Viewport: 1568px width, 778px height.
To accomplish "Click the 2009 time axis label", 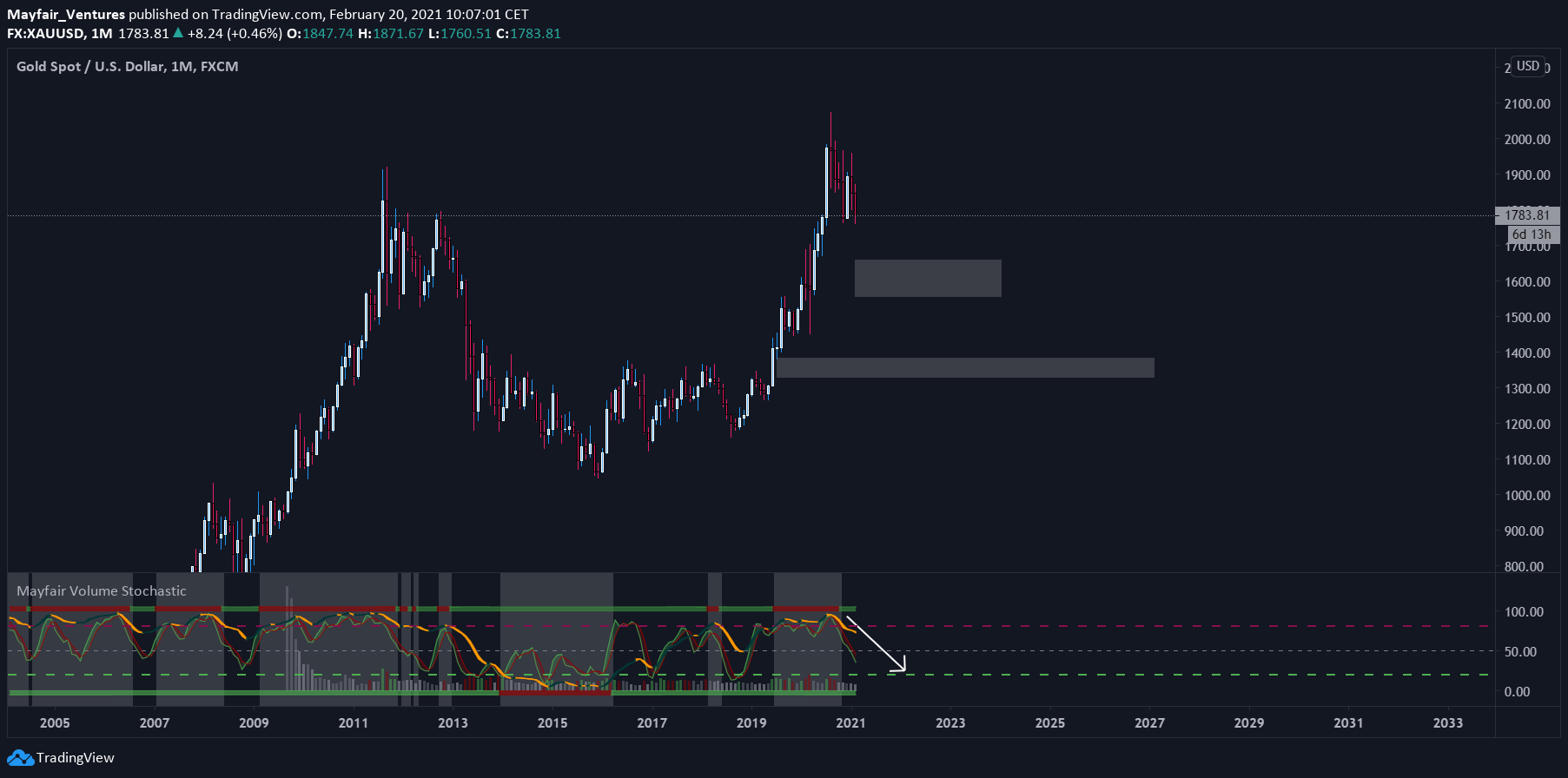I will [x=254, y=723].
